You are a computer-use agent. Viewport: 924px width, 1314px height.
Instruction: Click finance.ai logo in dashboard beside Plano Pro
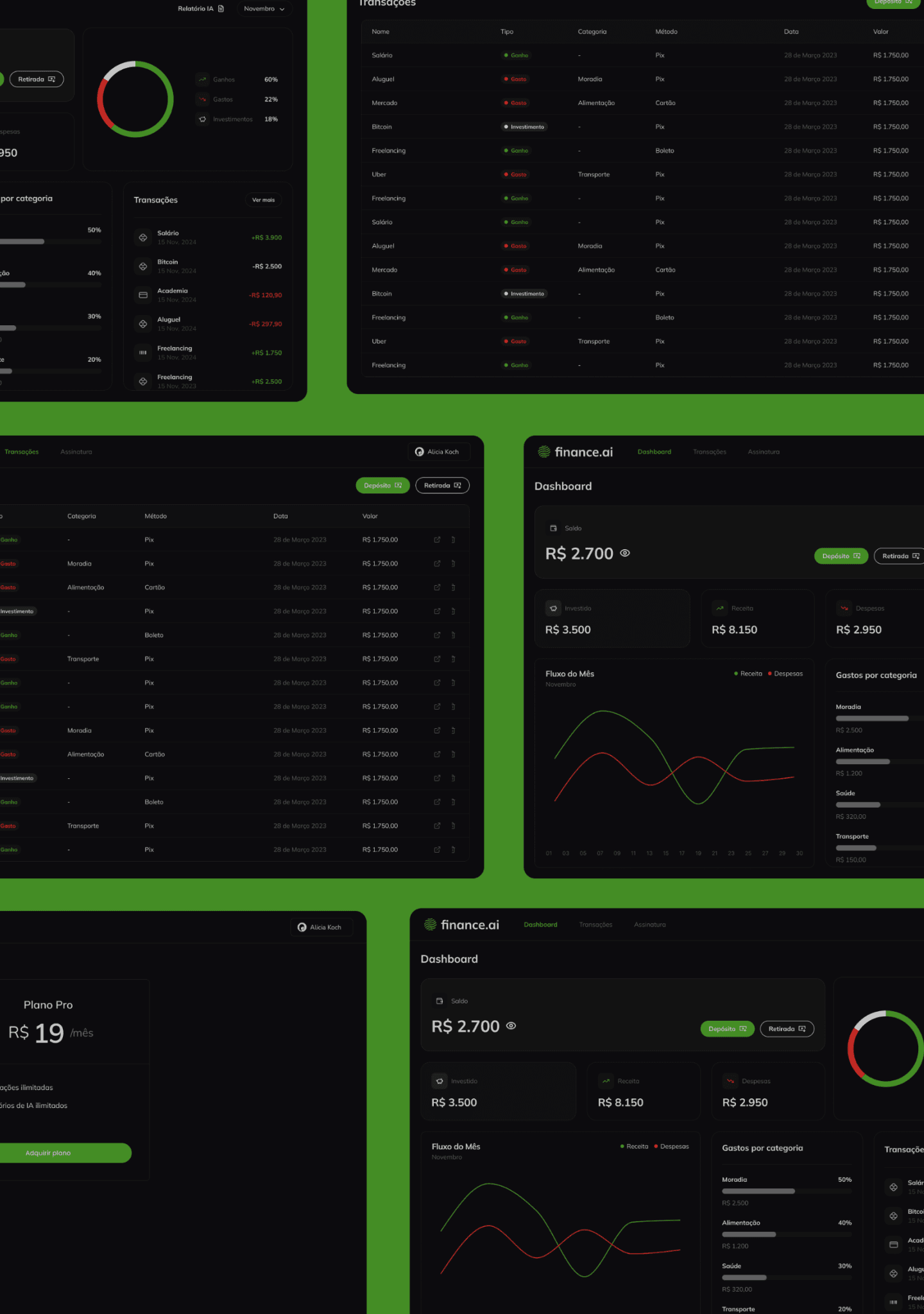click(x=462, y=925)
